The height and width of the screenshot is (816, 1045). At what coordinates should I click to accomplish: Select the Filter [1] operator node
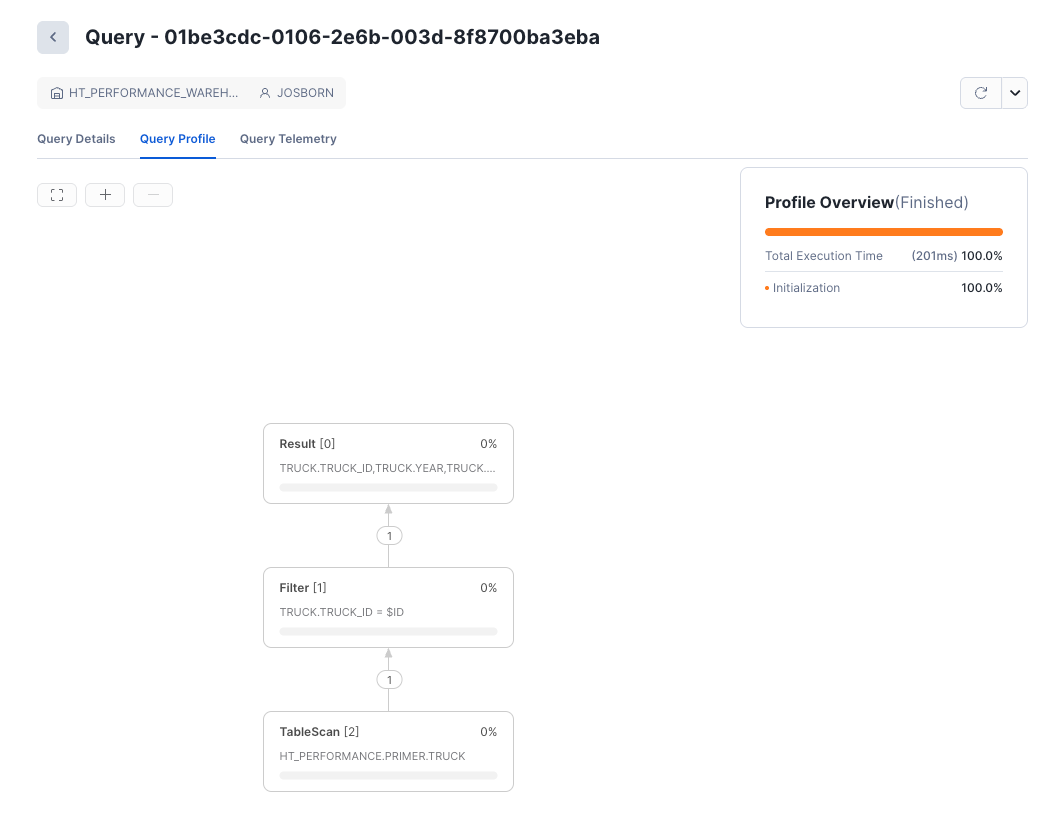388,607
